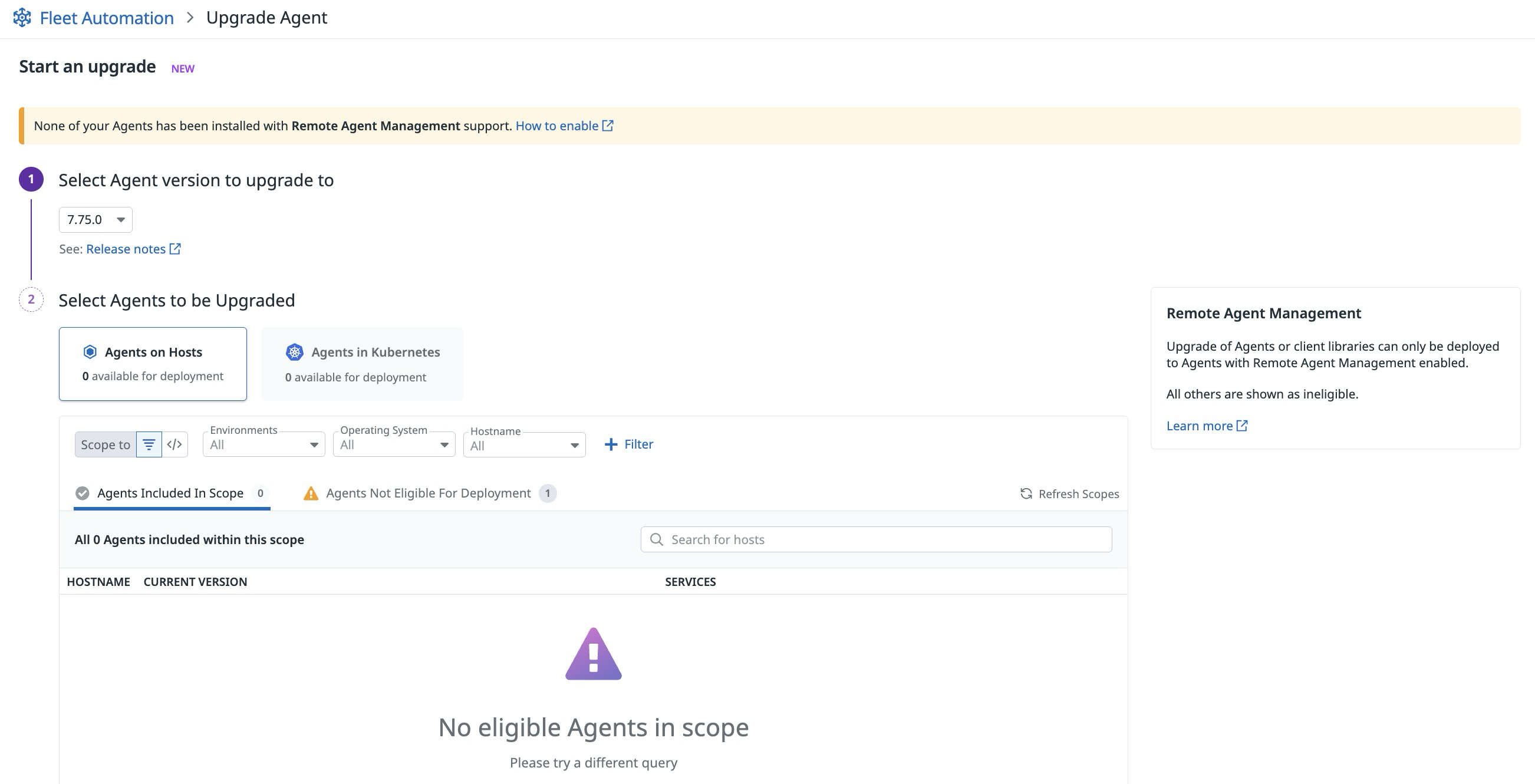Click the Kubernetes icon on Agents in Kubernetes card
Image resolution: width=1535 pixels, height=784 pixels.
(295, 352)
